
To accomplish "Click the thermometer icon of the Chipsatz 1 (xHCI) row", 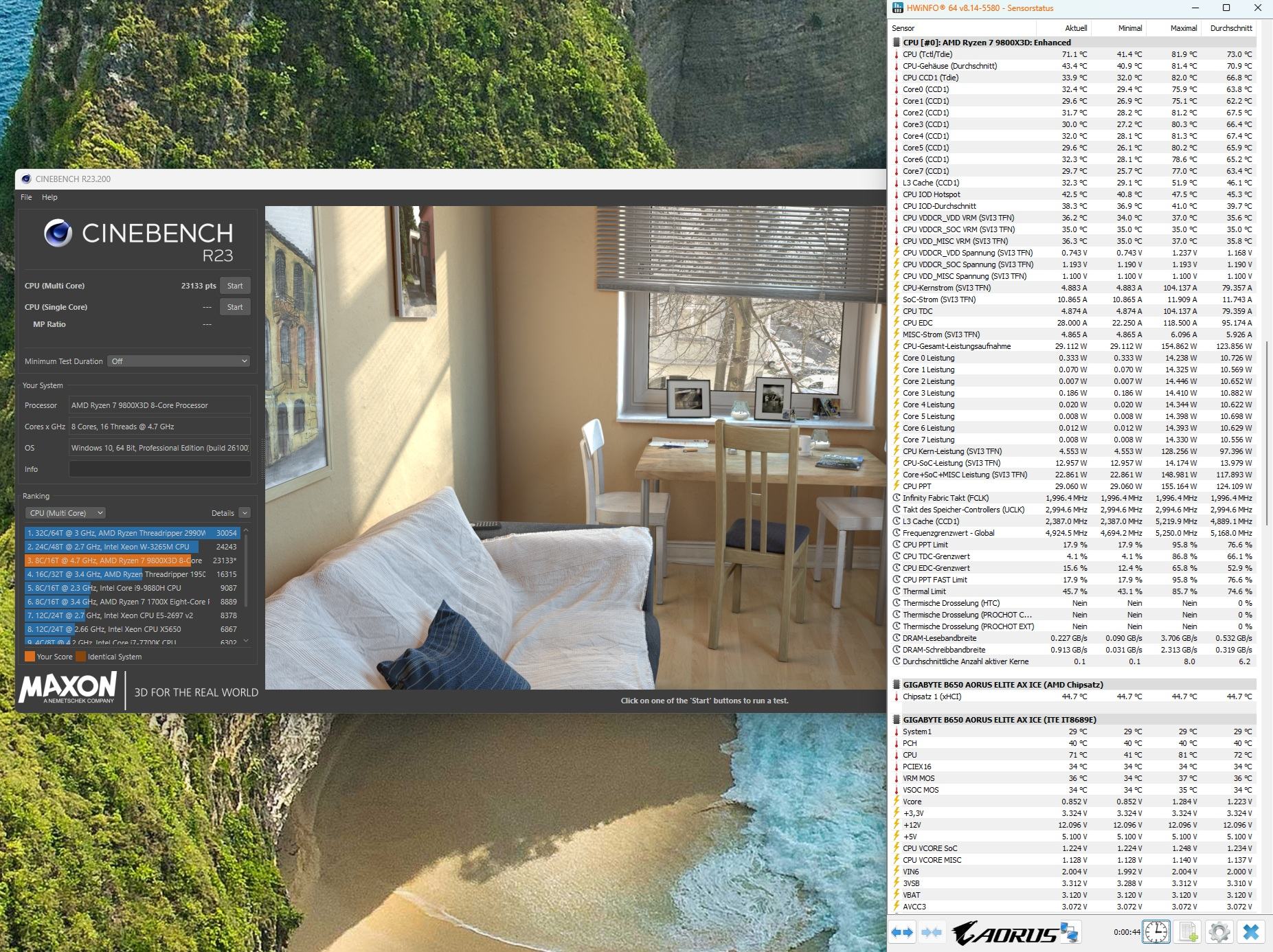I will pyautogui.click(x=896, y=696).
